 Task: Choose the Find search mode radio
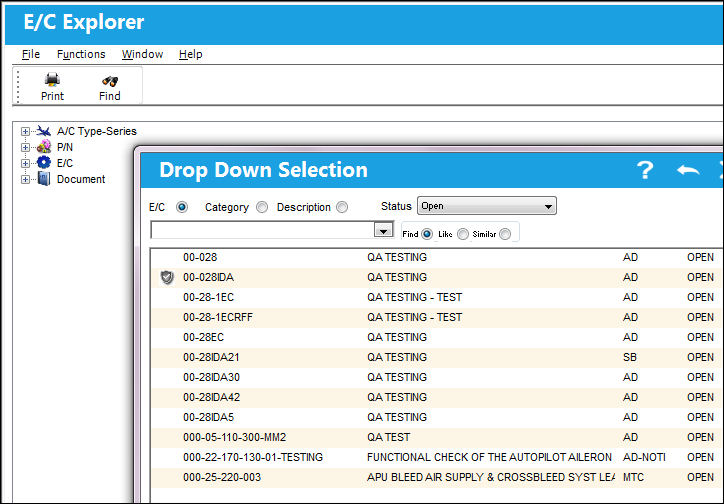(x=427, y=234)
